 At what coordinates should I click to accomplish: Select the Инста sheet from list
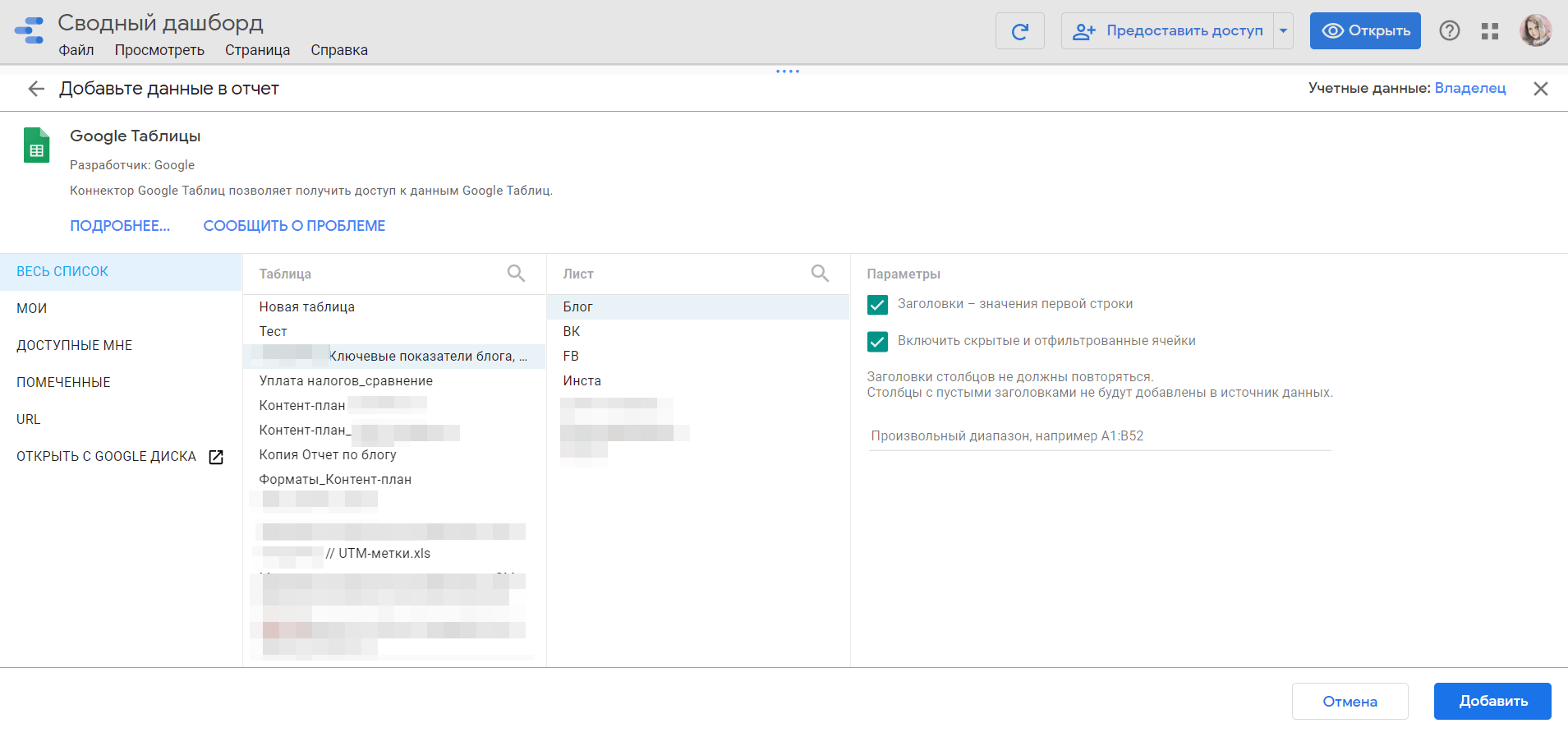(x=582, y=381)
